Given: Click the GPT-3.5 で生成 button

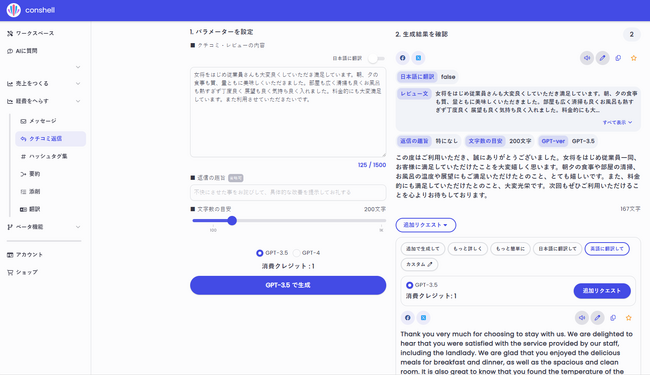Looking at the screenshot, I should [x=288, y=285].
